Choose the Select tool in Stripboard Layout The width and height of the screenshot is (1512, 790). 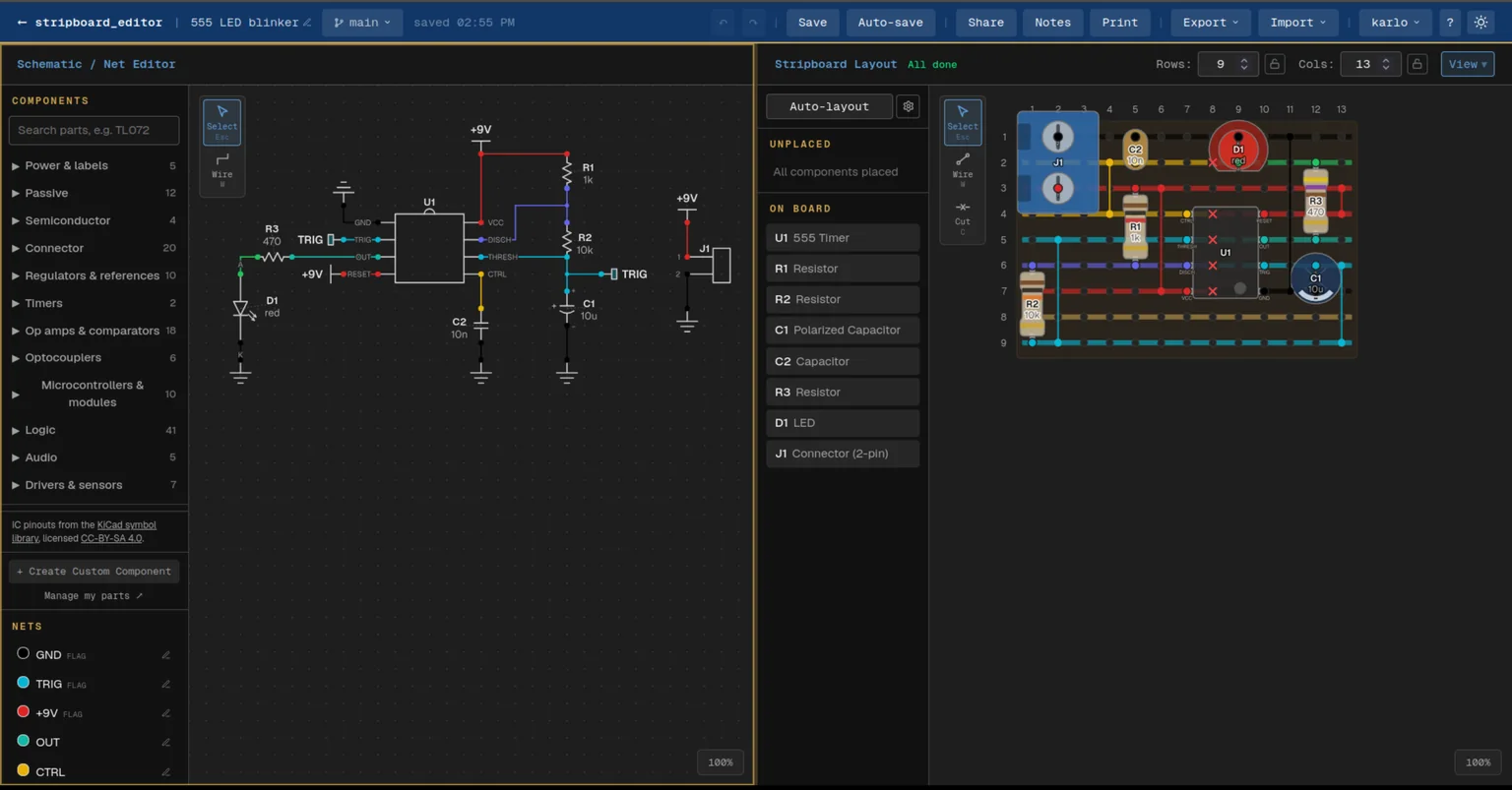[963, 122]
